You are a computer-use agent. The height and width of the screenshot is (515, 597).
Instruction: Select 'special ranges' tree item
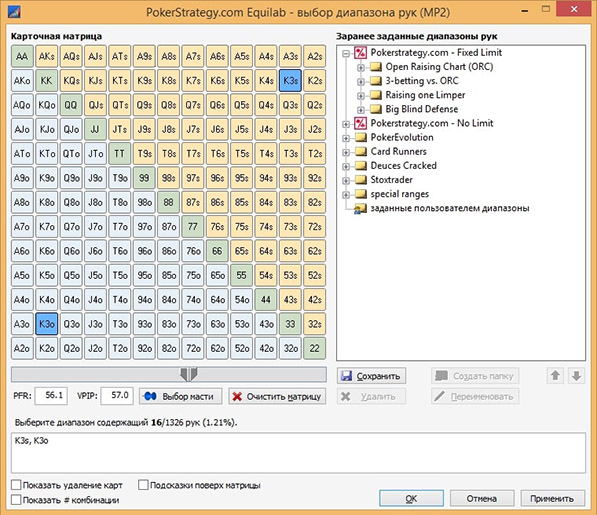[399, 194]
